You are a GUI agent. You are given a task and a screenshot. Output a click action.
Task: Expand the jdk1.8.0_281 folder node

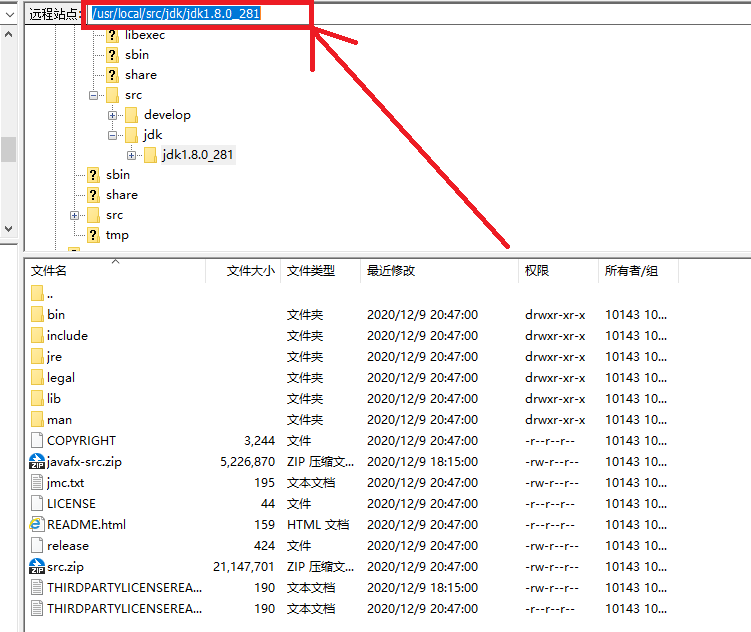pos(131,155)
